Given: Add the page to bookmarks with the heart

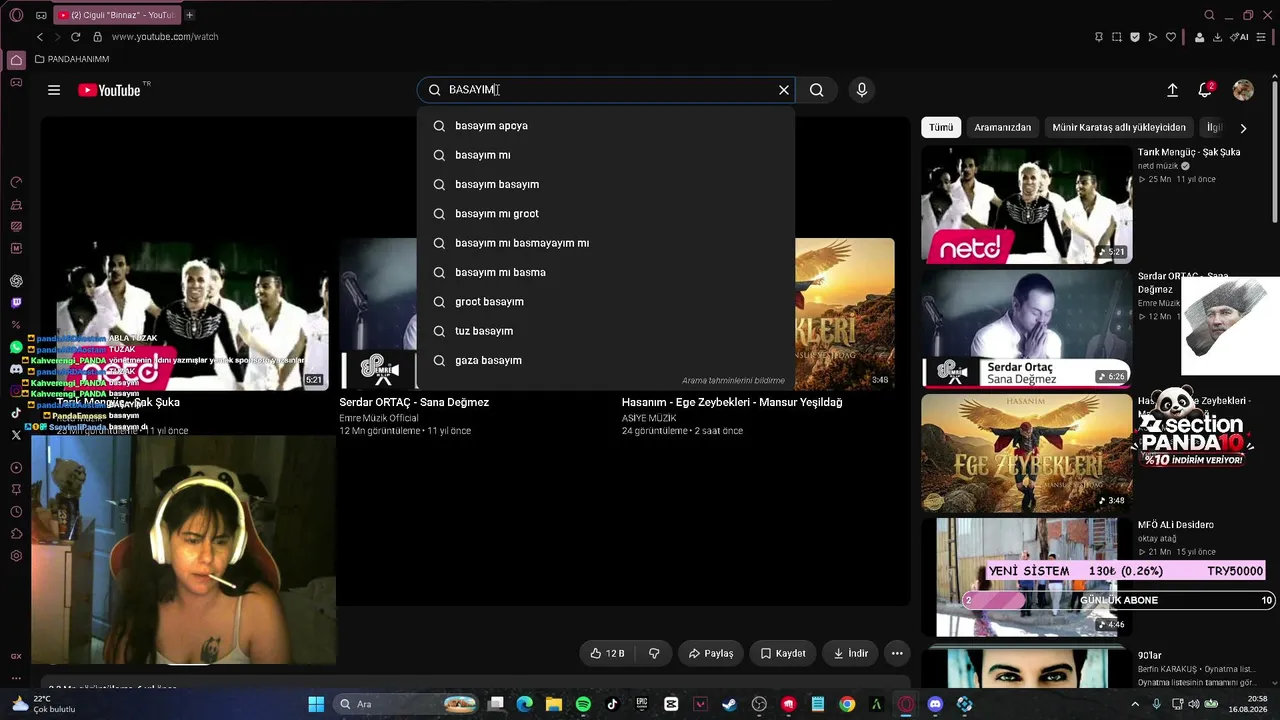Looking at the screenshot, I should click(x=1171, y=37).
